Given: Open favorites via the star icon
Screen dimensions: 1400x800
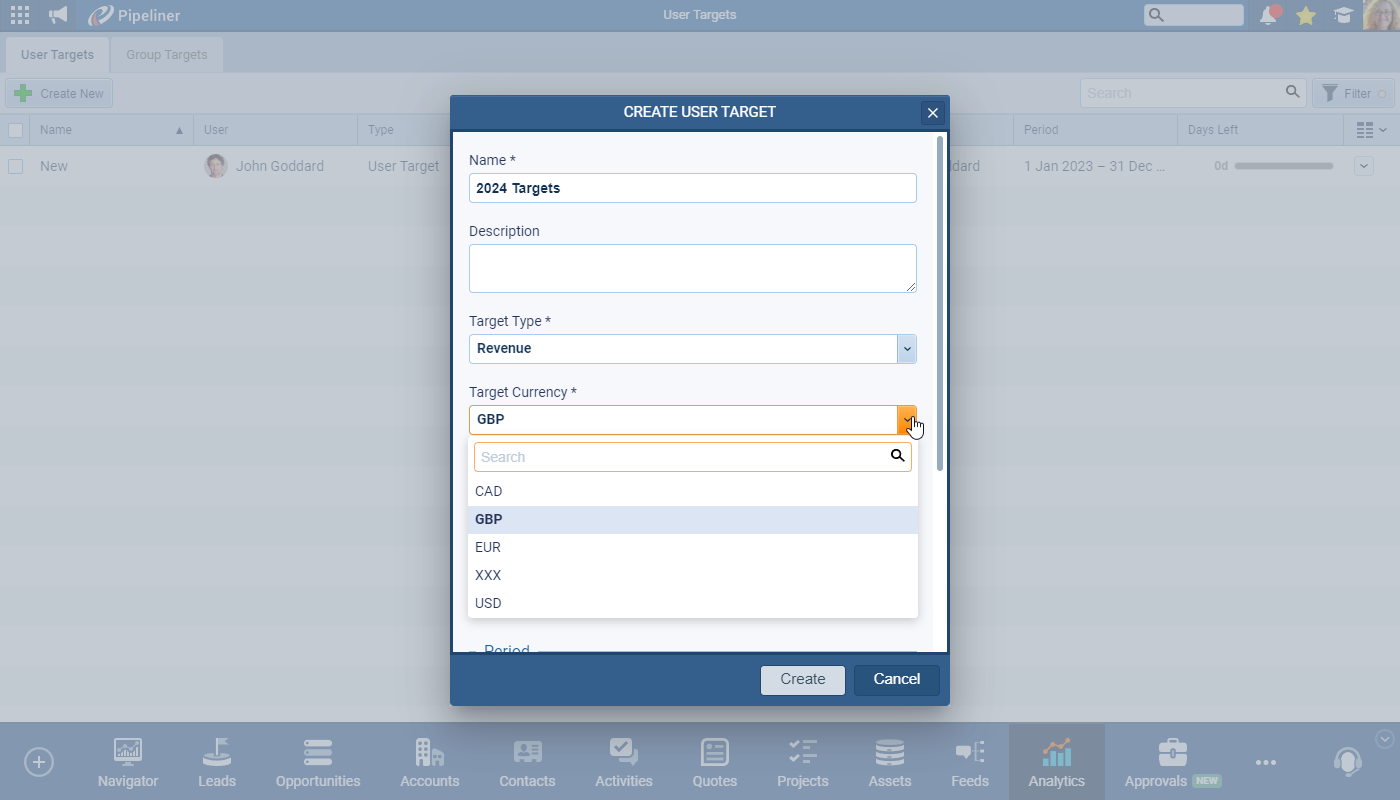Looking at the screenshot, I should 1305,15.
